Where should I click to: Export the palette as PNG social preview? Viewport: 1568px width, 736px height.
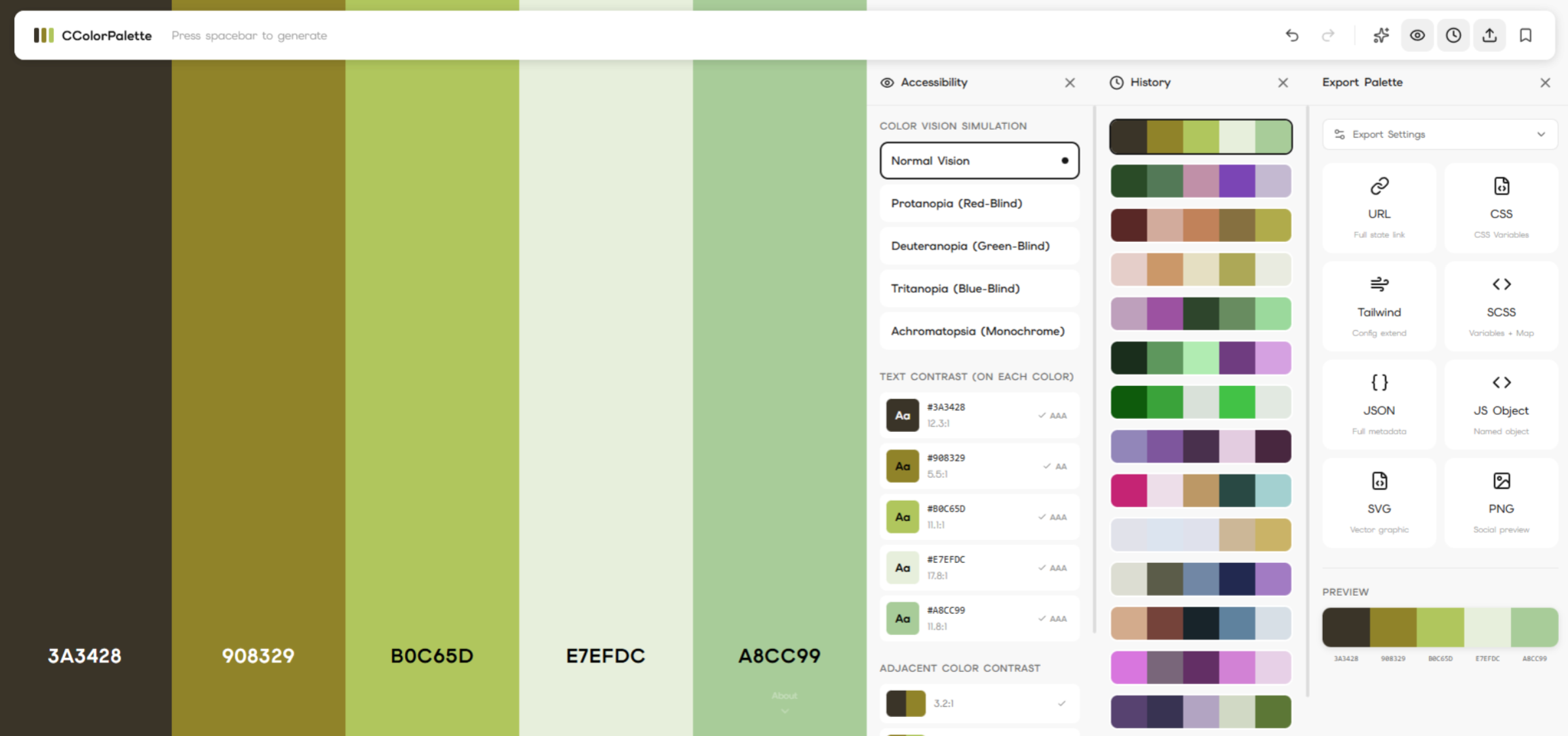click(1501, 502)
